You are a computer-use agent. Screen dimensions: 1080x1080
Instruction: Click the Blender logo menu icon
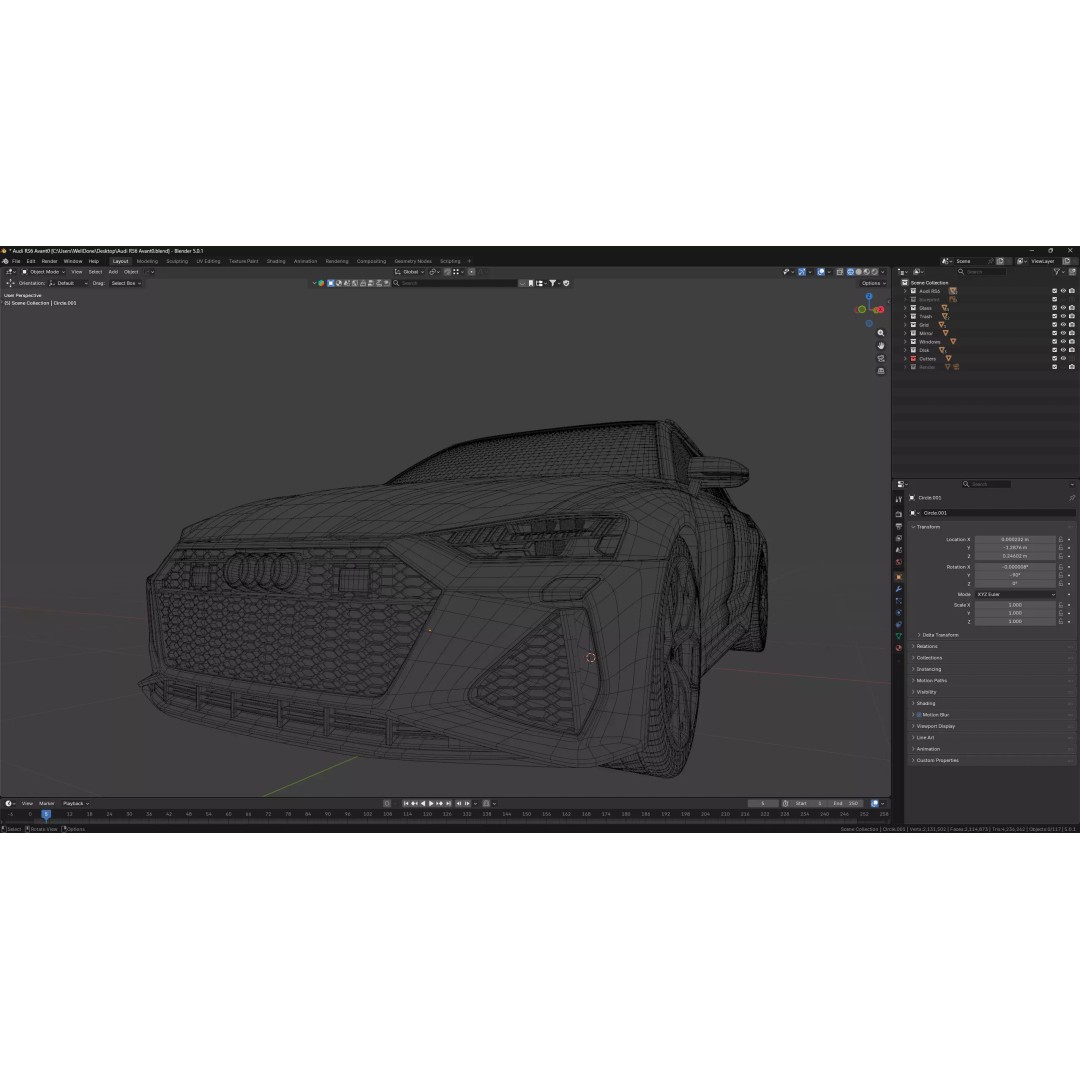click(x=5, y=262)
